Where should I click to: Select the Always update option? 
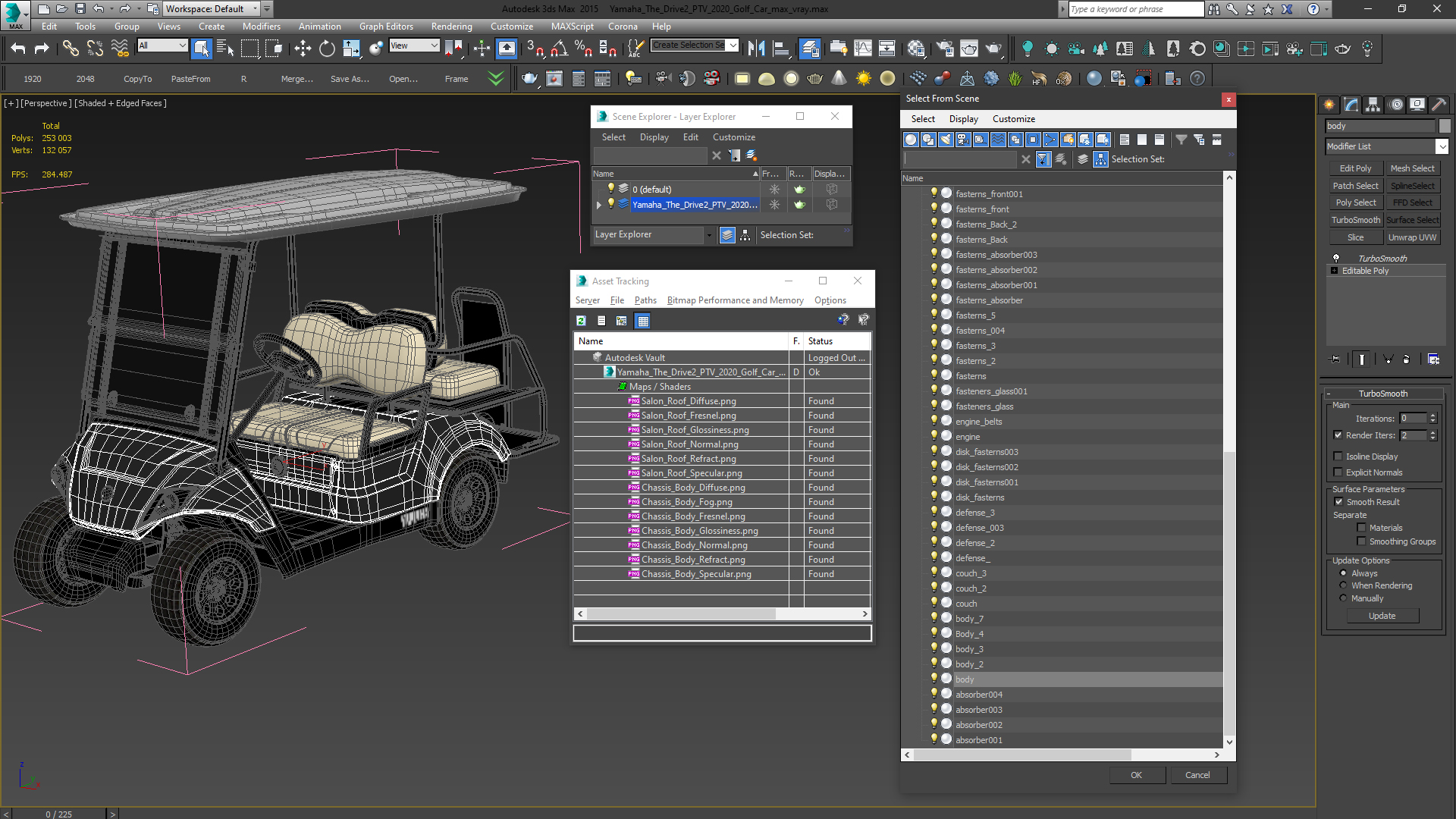(x=1344, y=573)
